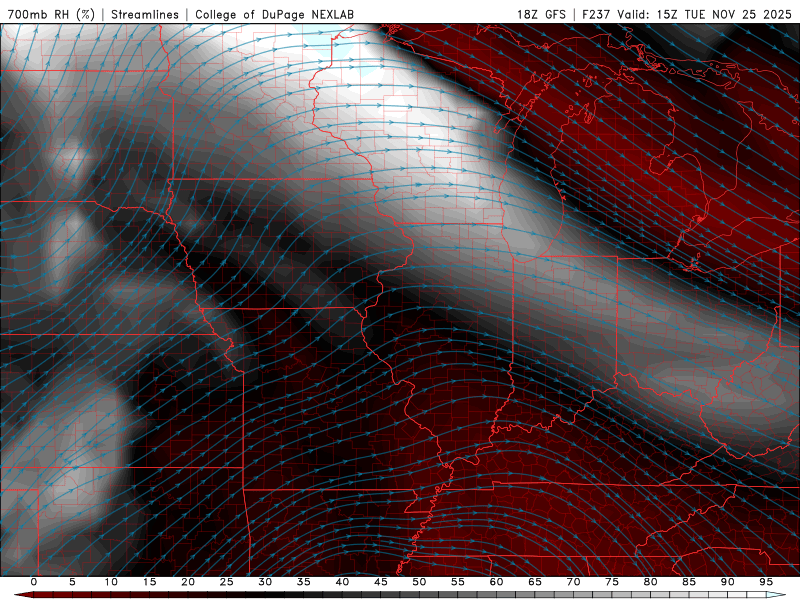
Task: Click the '5' value on the color scale
Action: (72, 582)
